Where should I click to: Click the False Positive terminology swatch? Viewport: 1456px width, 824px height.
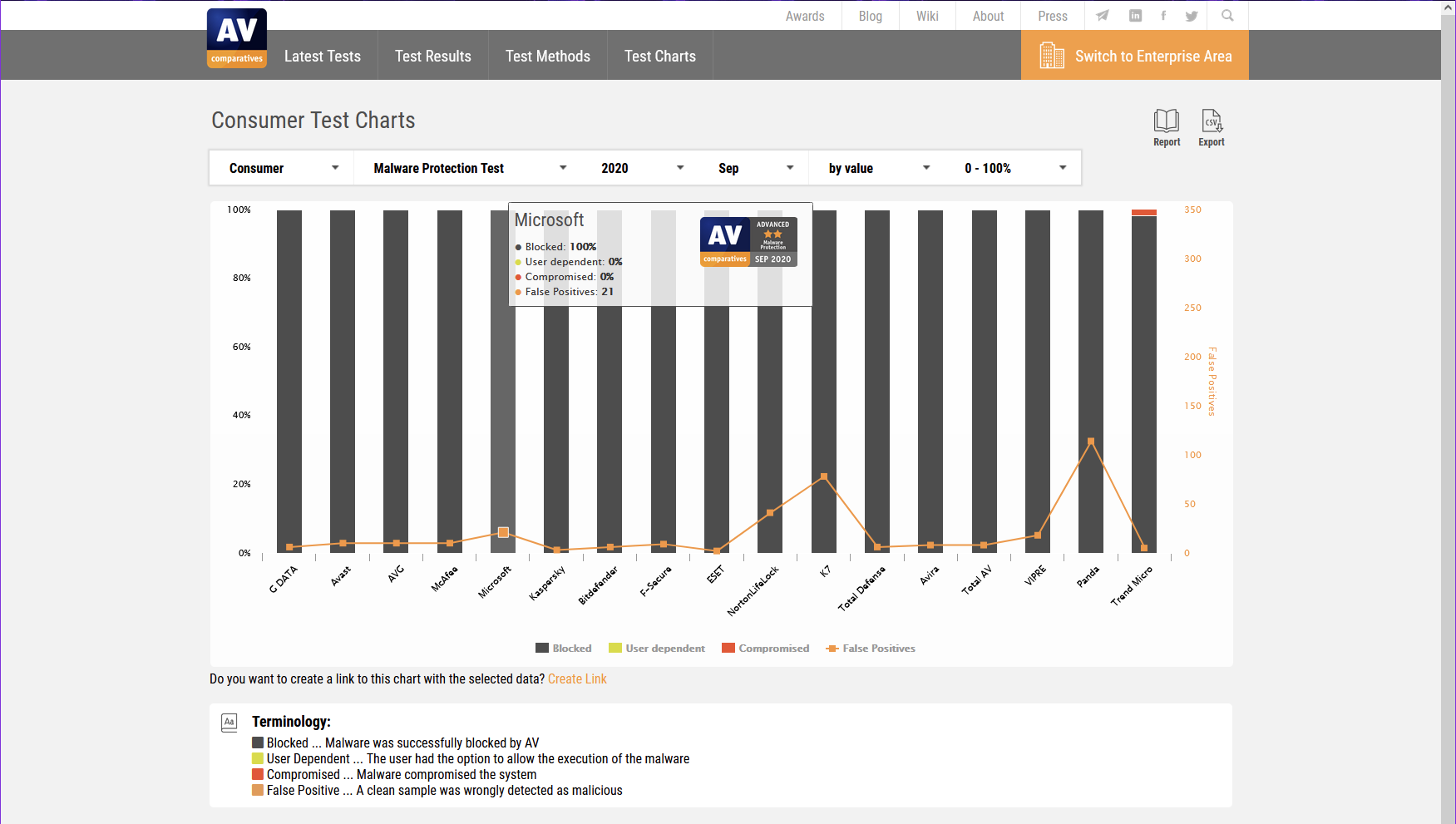click(x=258, y=790)
